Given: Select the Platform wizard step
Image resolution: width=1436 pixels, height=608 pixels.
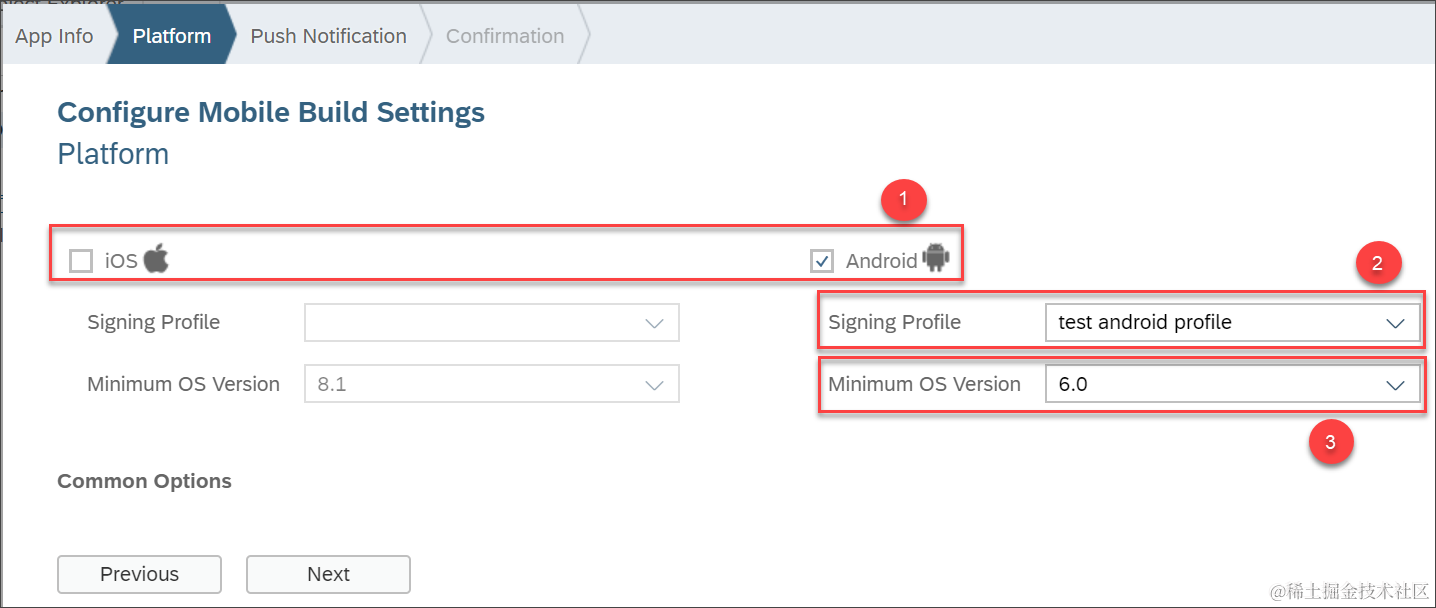Looking at the screenshot, I should (172, 36).
